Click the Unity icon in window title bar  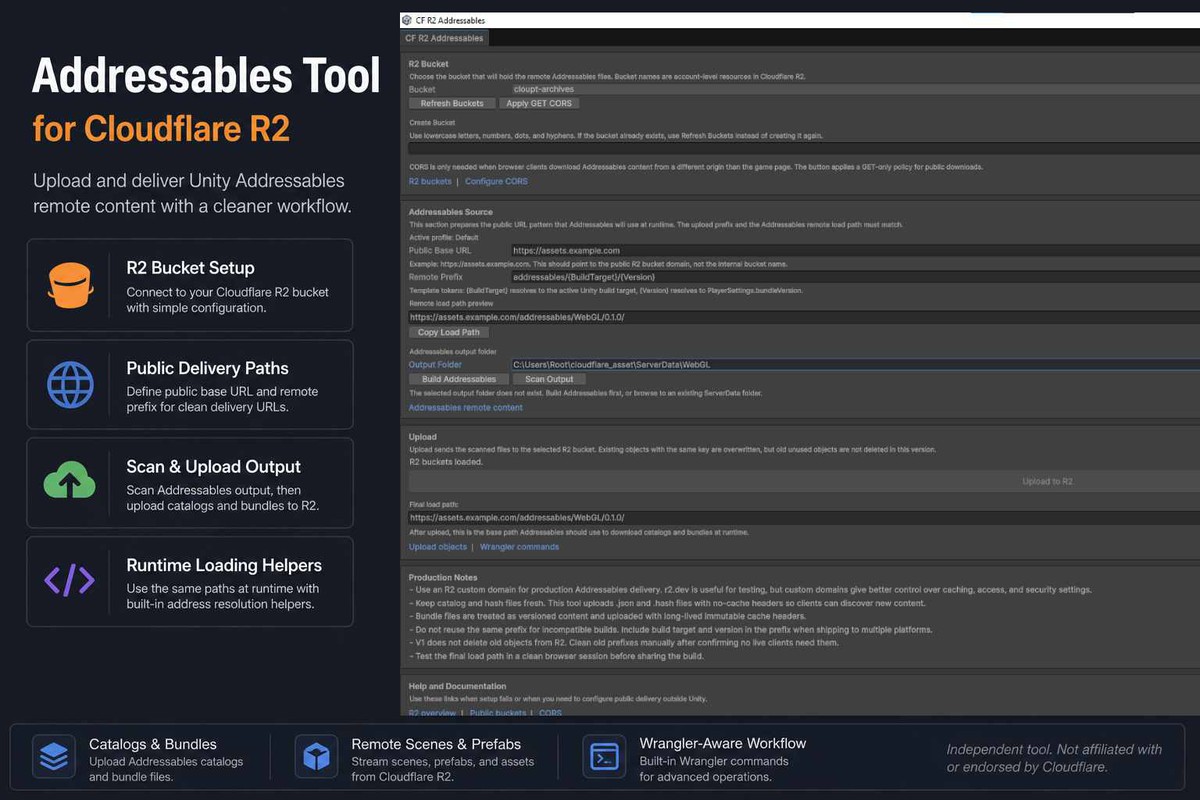pos(407,20)
